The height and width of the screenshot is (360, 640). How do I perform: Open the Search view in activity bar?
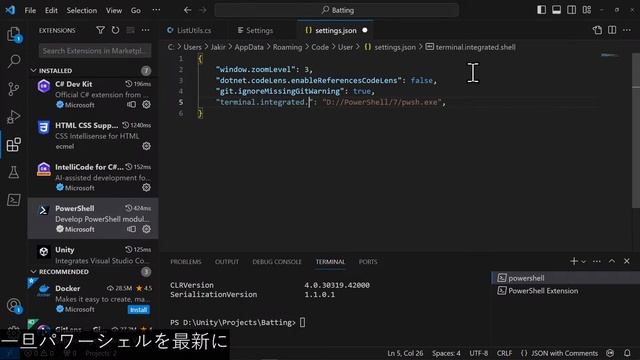coord(14,62)
